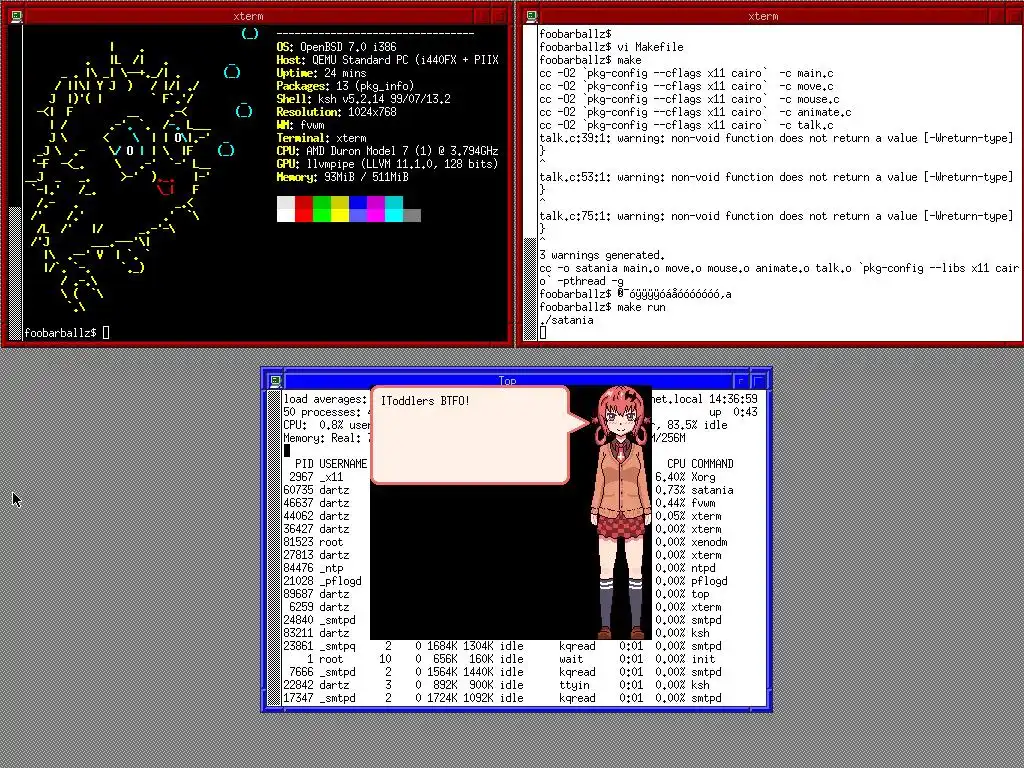
Task: Click the "./satania" output line
Action: click(566, 320)
